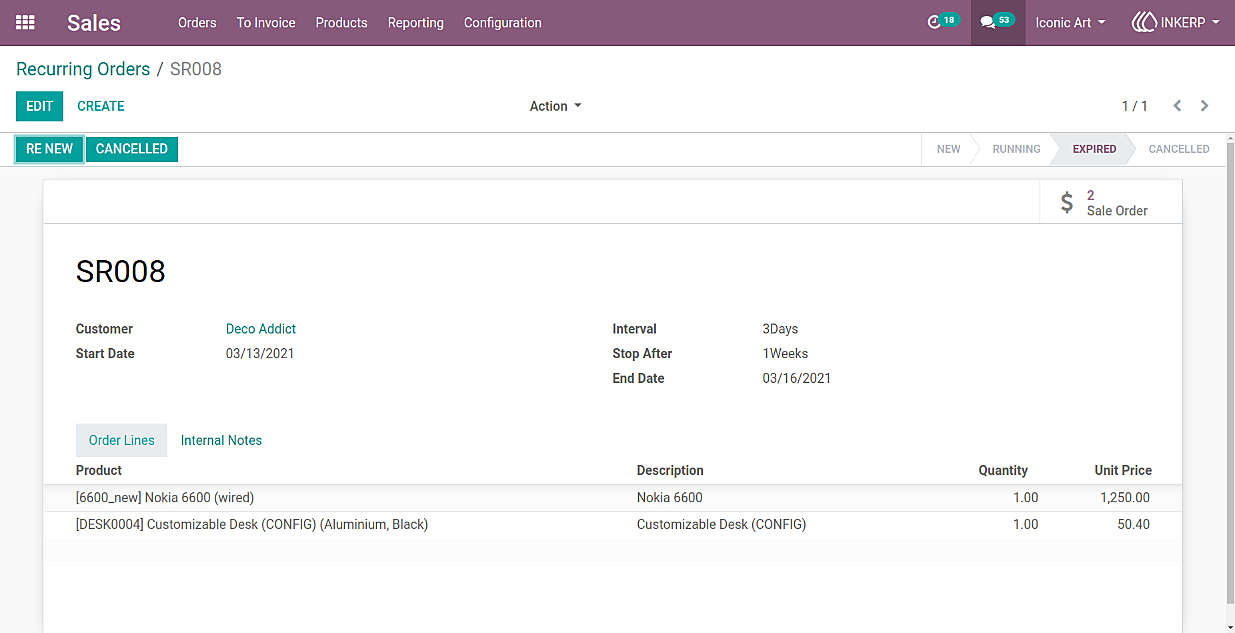1235x633 pixels.
Task: Select the NEW status stage
Action: pos(948,149)
